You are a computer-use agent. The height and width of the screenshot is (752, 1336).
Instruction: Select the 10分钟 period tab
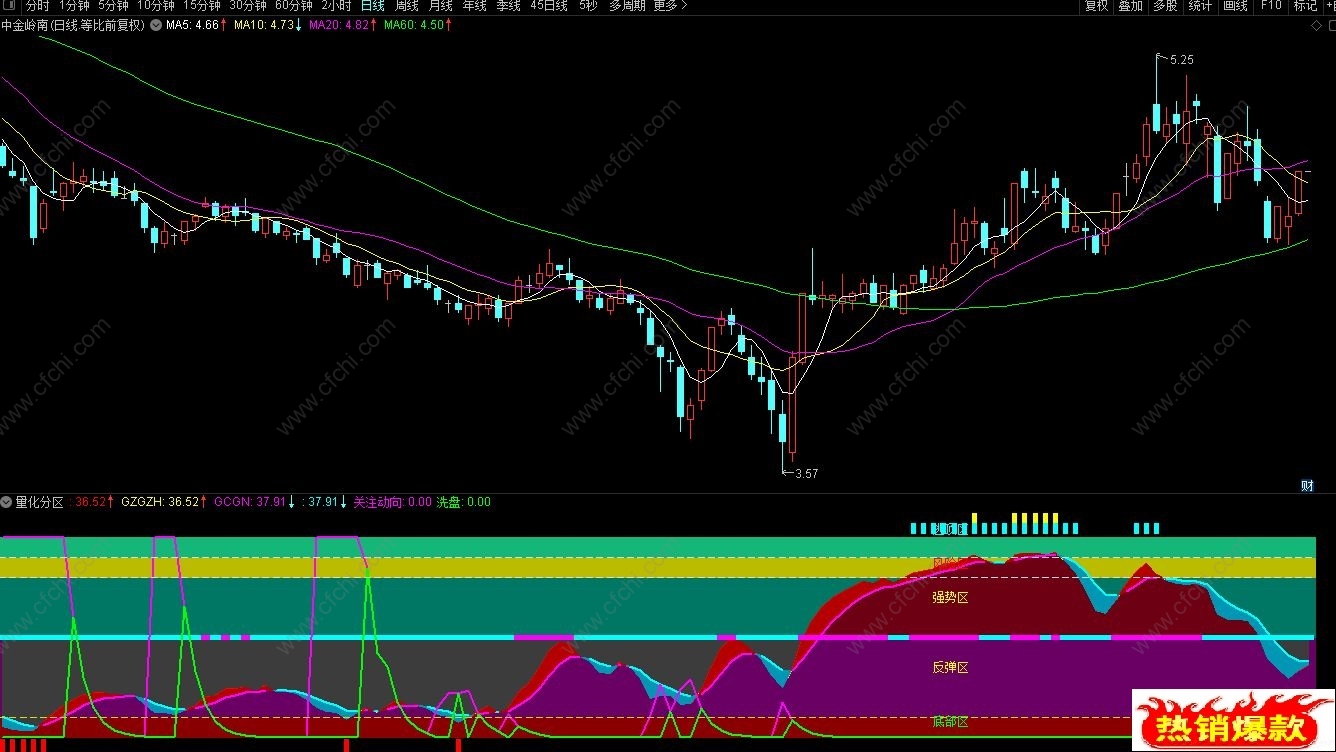(x=156, y=6)
